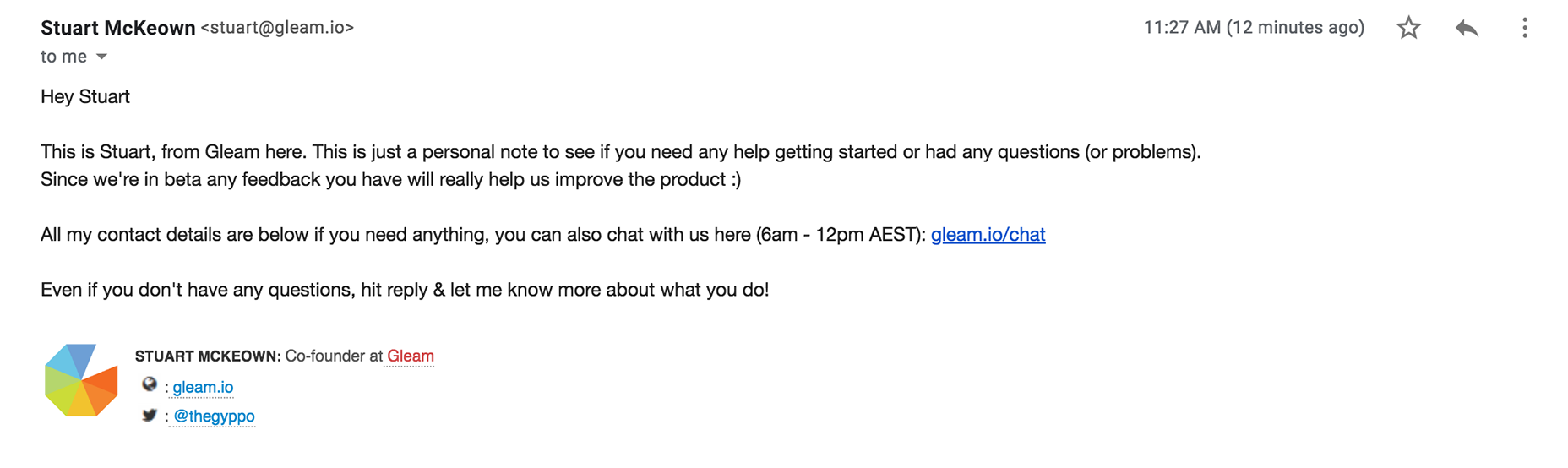This screenshot has height=468, width=1568.
Task: Click the reply arrow icon
Action: tap(1467, 28)
